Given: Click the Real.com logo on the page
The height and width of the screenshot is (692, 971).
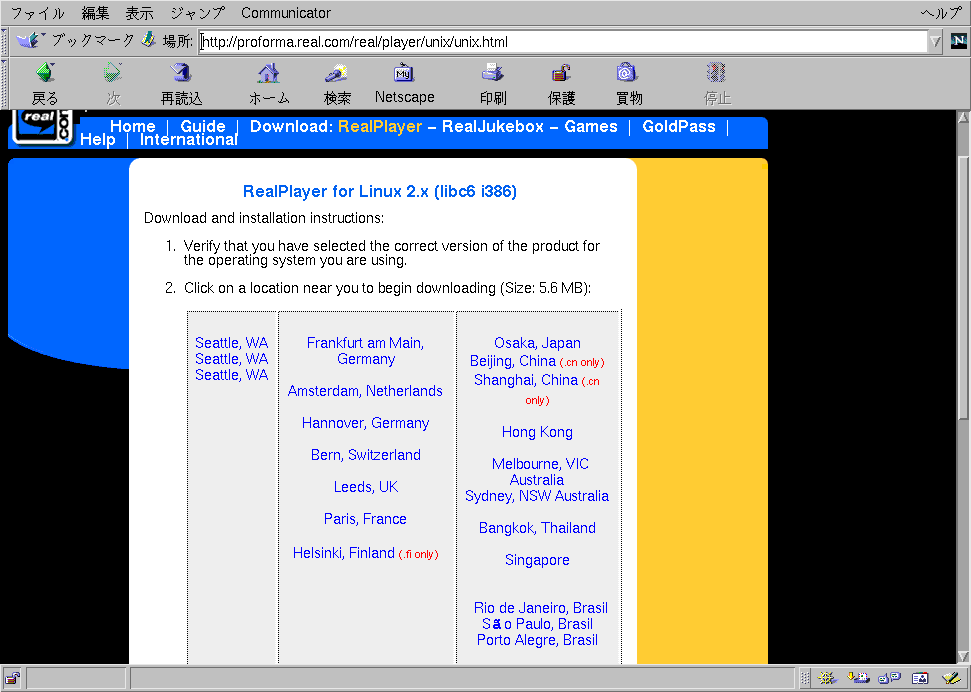Looking at the screenshot, I should (x=43, y=127).
